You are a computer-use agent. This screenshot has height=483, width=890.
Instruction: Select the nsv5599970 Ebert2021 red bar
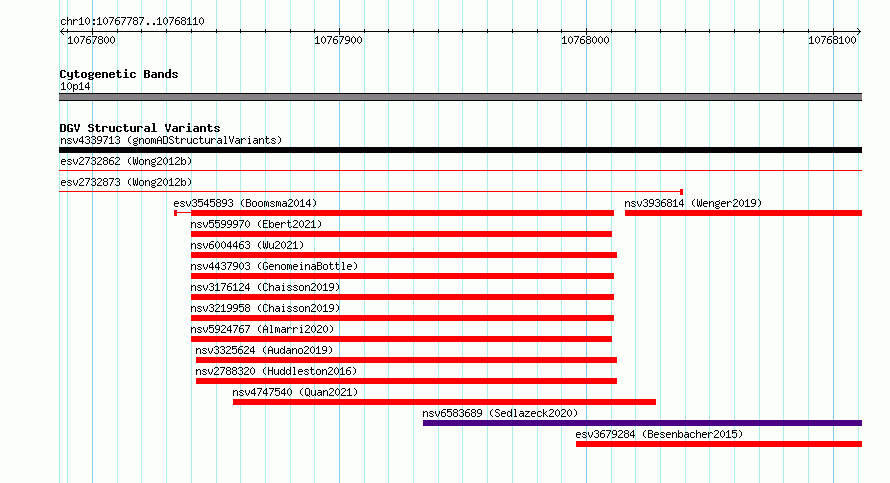401,234
